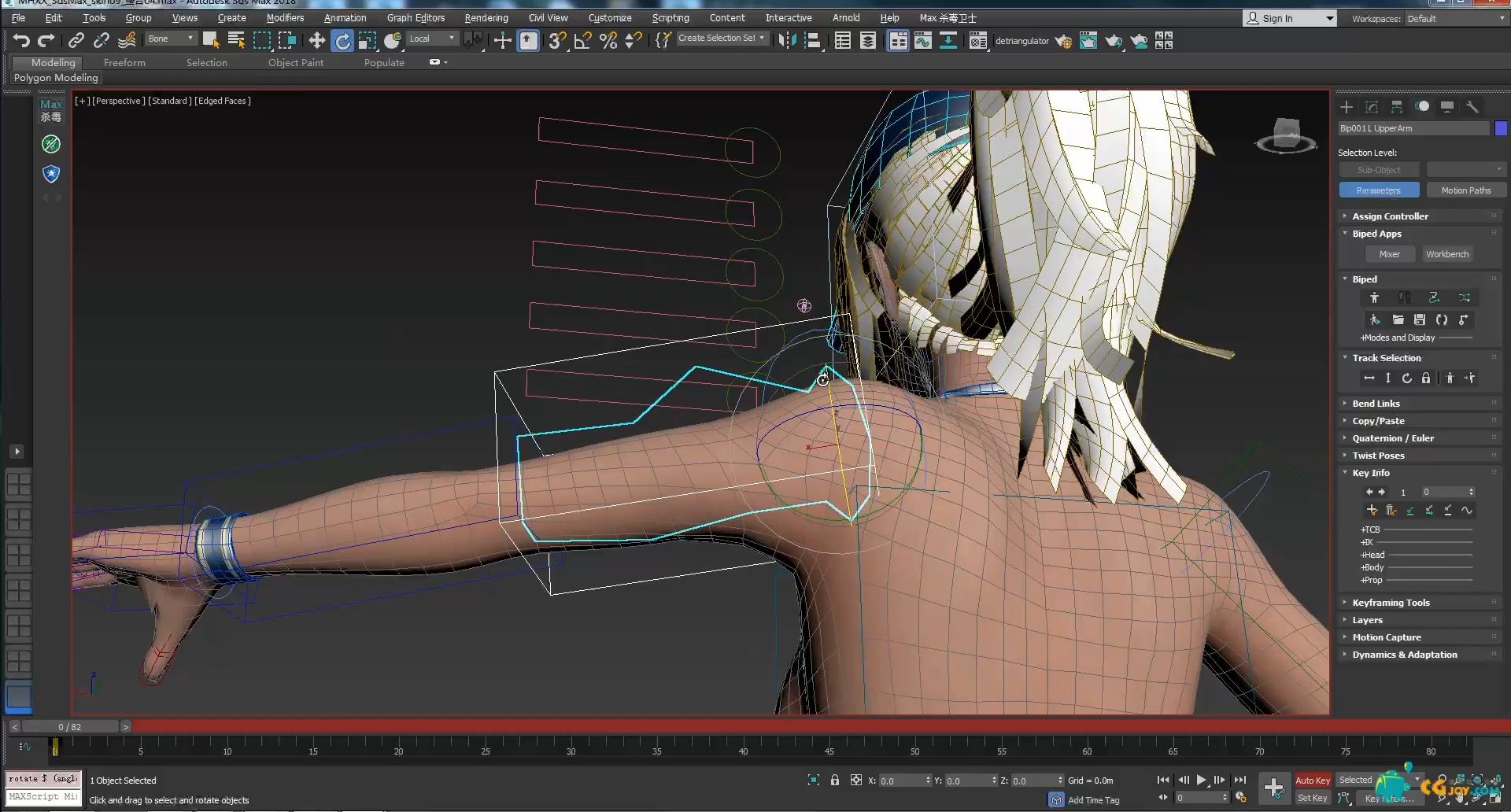Open the Local reference coordinate dropdown
The width and height of the screenshot is (1511, 812).
tap(433, 38)
